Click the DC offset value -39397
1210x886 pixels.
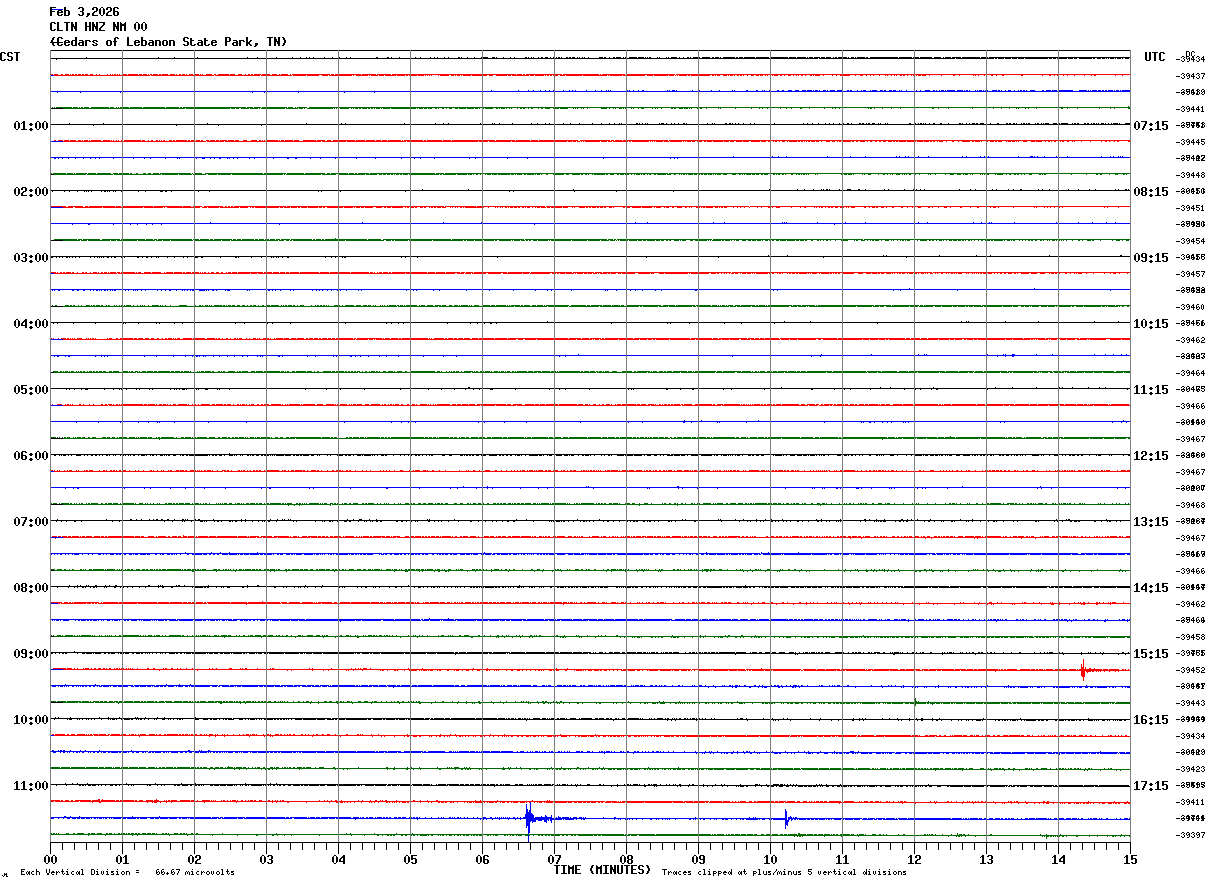click(x=1190, y=835)
